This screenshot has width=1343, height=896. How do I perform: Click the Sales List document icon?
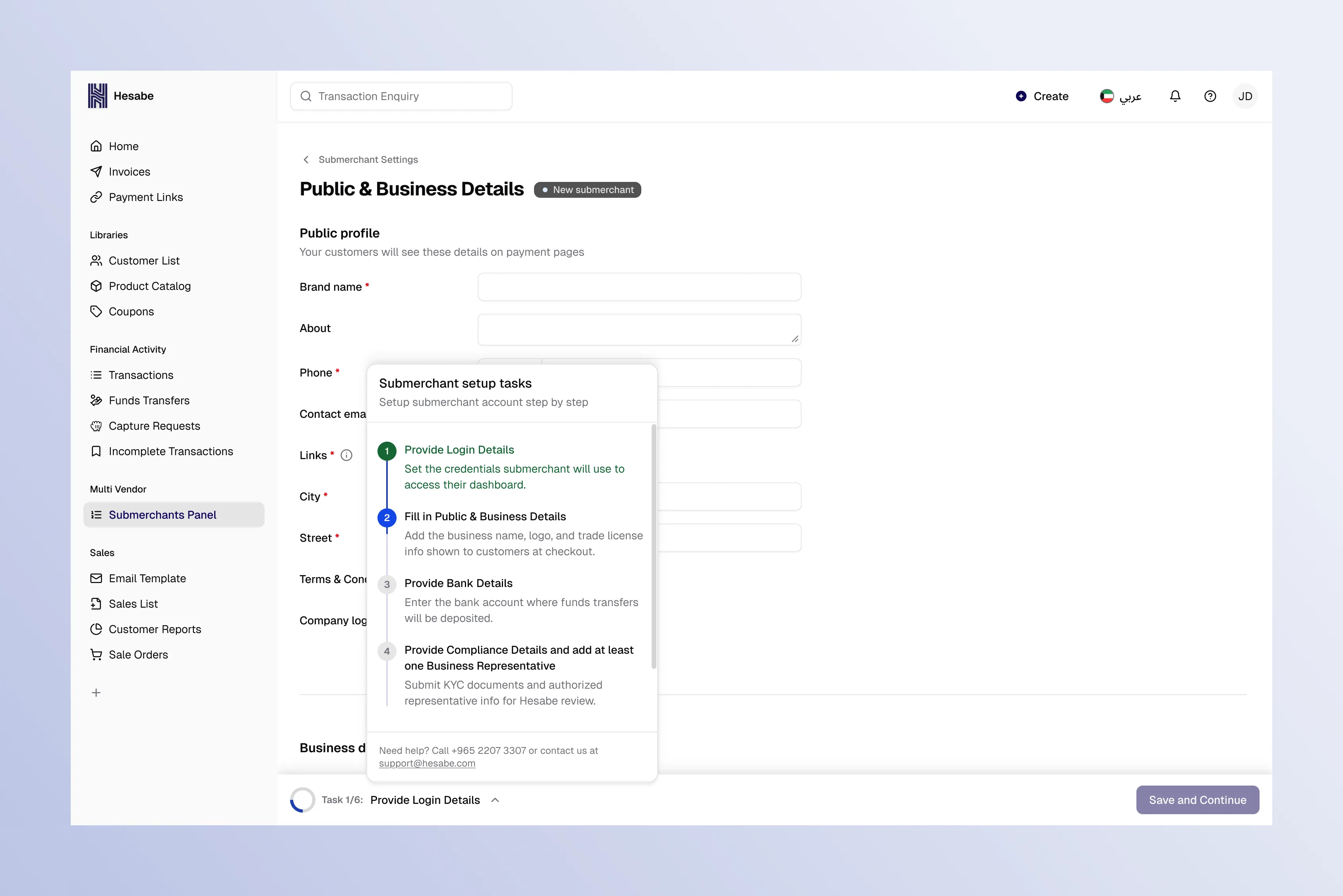click(96, 604)
